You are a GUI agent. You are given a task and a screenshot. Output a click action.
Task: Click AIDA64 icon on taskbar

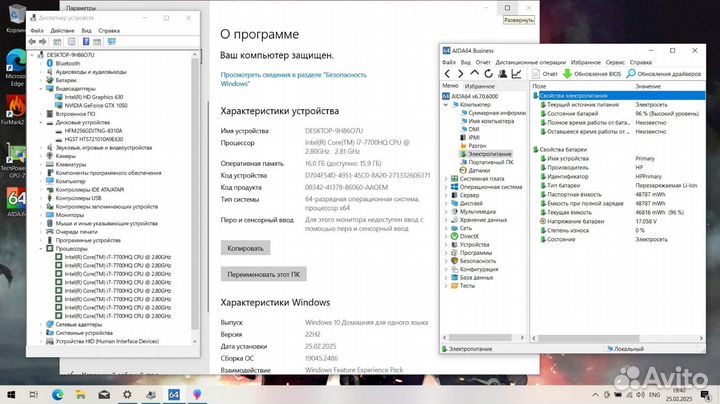(174, 394)
